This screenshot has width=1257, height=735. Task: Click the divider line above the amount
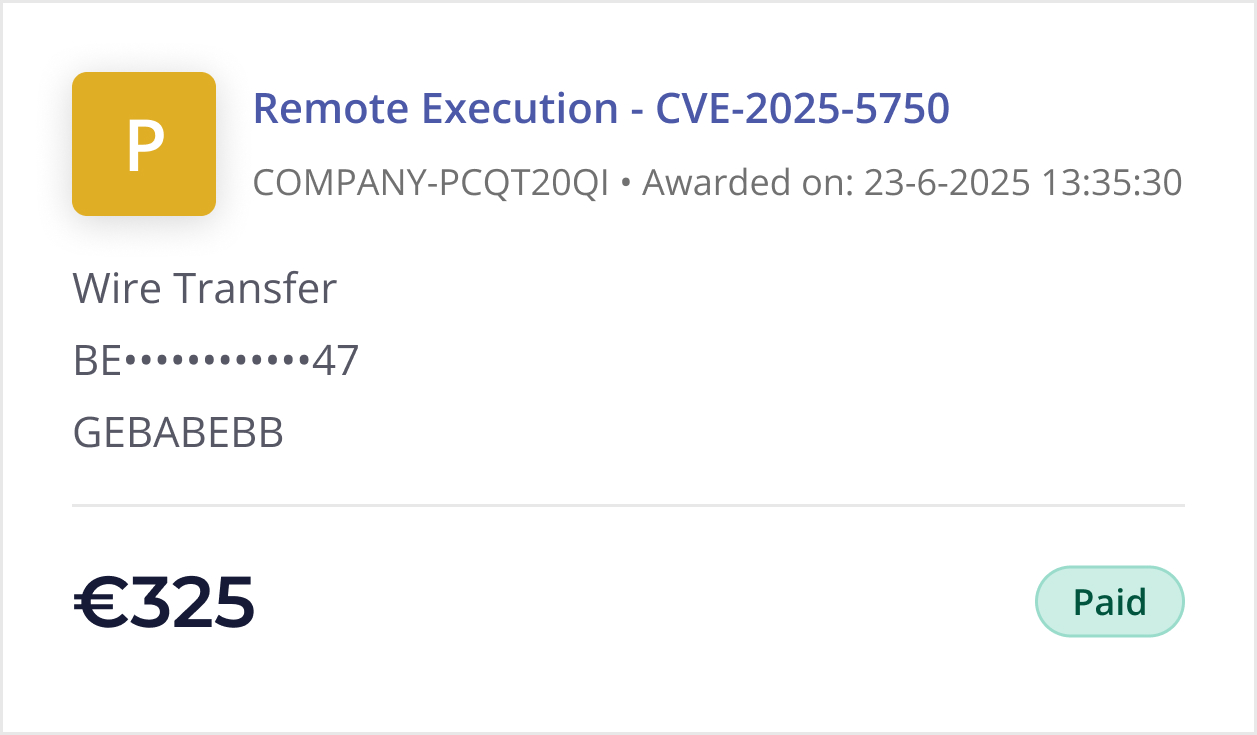pos(628,505)
